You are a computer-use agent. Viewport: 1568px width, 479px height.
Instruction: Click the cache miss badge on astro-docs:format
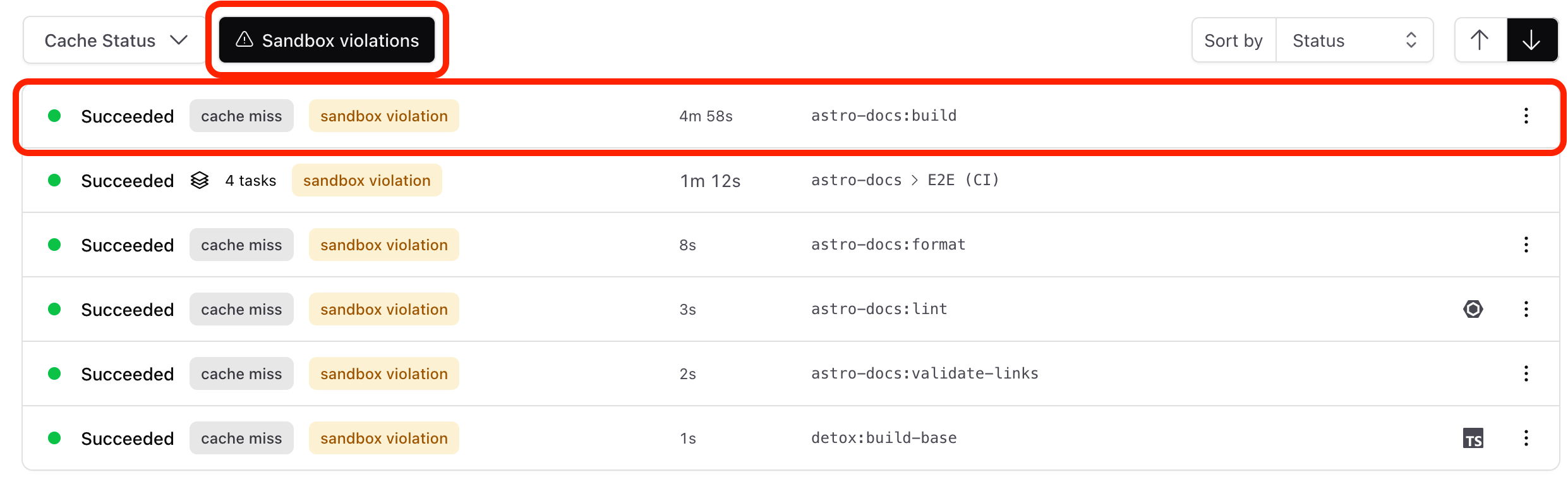coord(241,245)
